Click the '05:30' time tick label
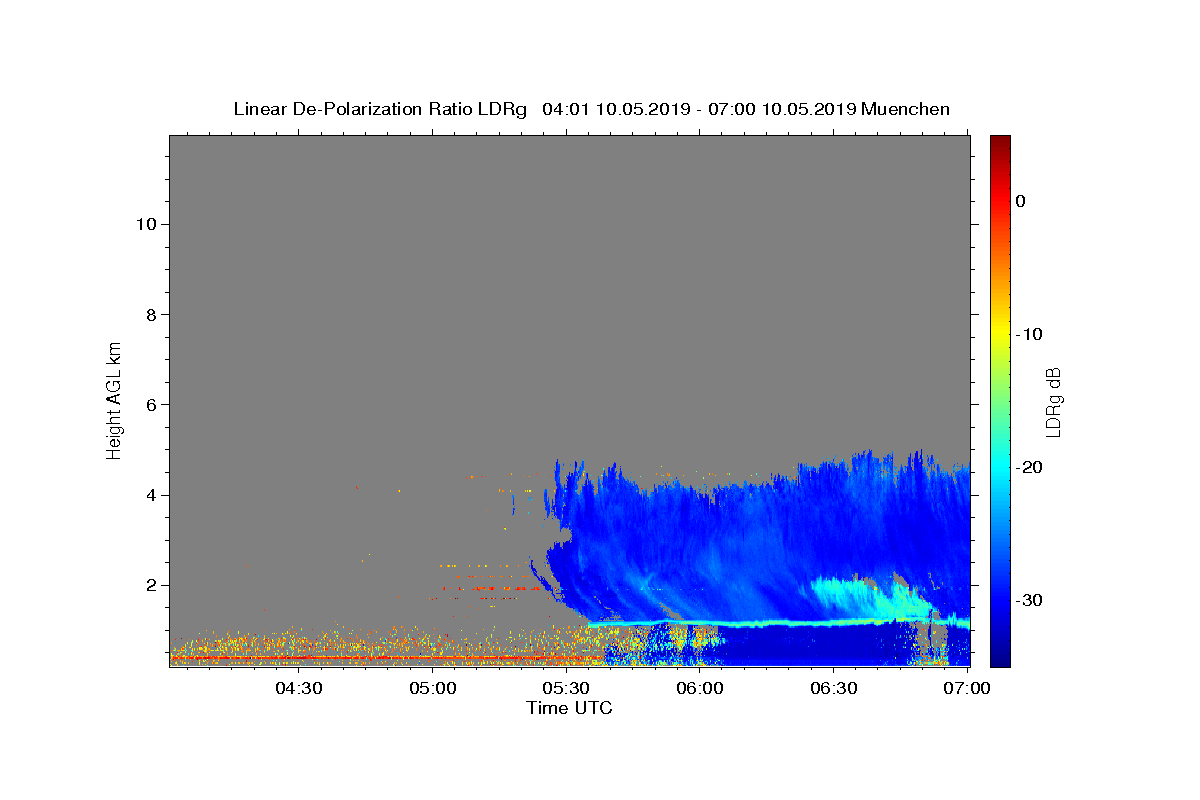The height and width of the screenshot is (800, 1200). 565,688
